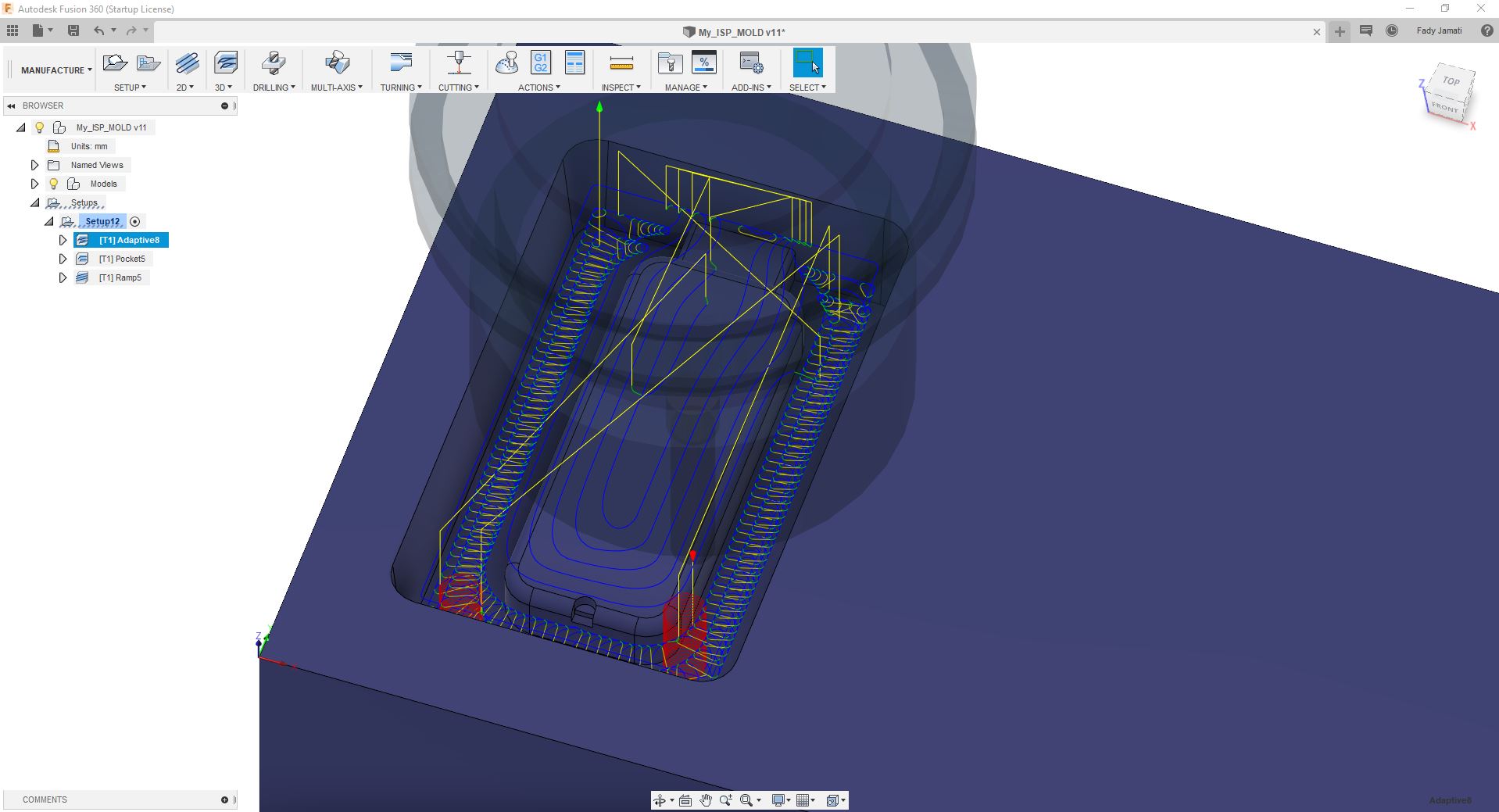Viewport: 1499px width, 812px height.
Task: Open the Tool Library icon
Action: 670,63
